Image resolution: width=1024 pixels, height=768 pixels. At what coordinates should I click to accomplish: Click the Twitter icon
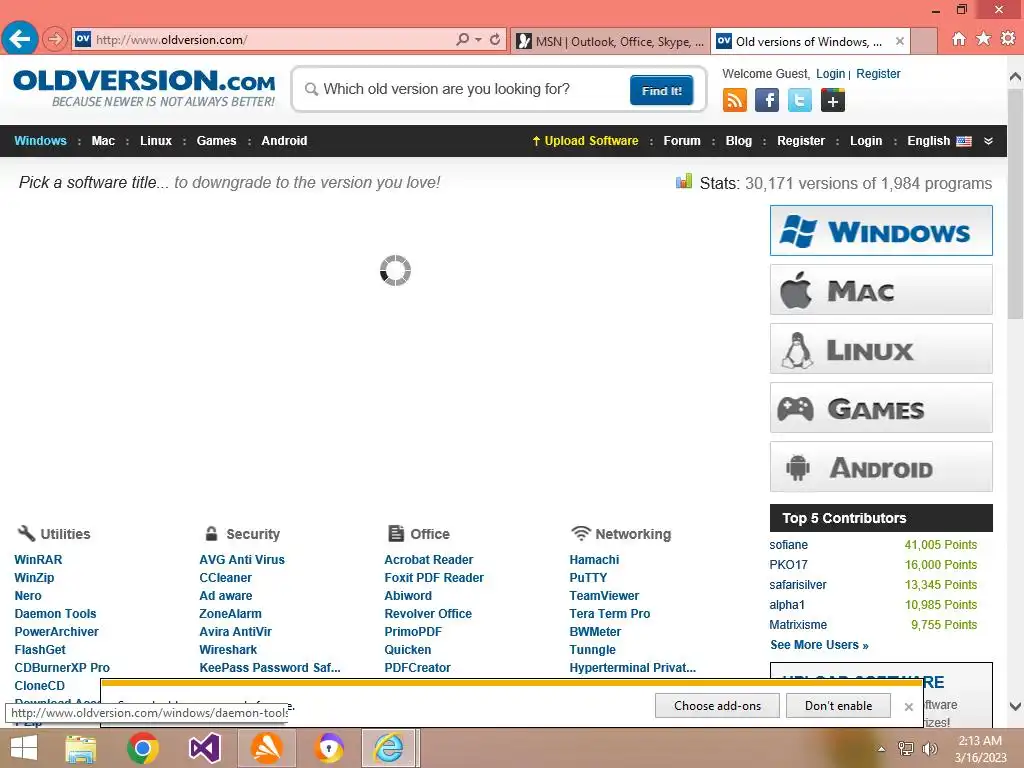tap(799, 101)
